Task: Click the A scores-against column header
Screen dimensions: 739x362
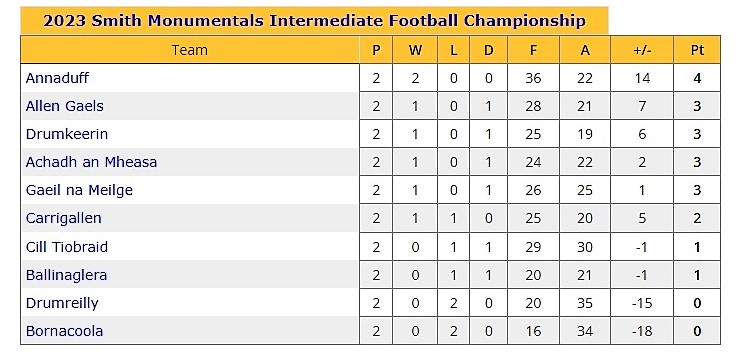Action: pyautogui.click(x=585, y=50)
